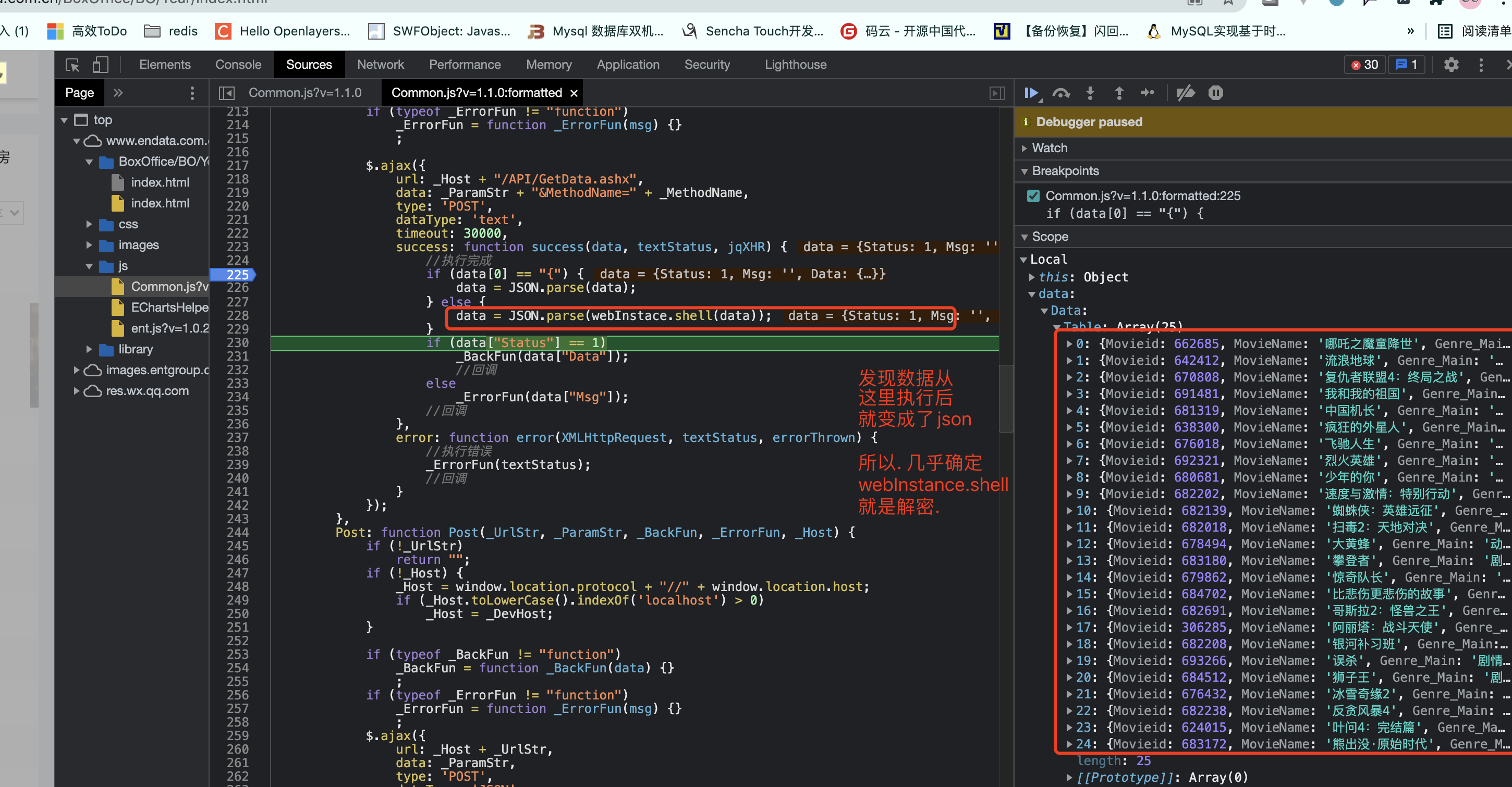Viewport: 1512px width, 787px height.
Task: Open the Application tab
Action: (628, 65)
